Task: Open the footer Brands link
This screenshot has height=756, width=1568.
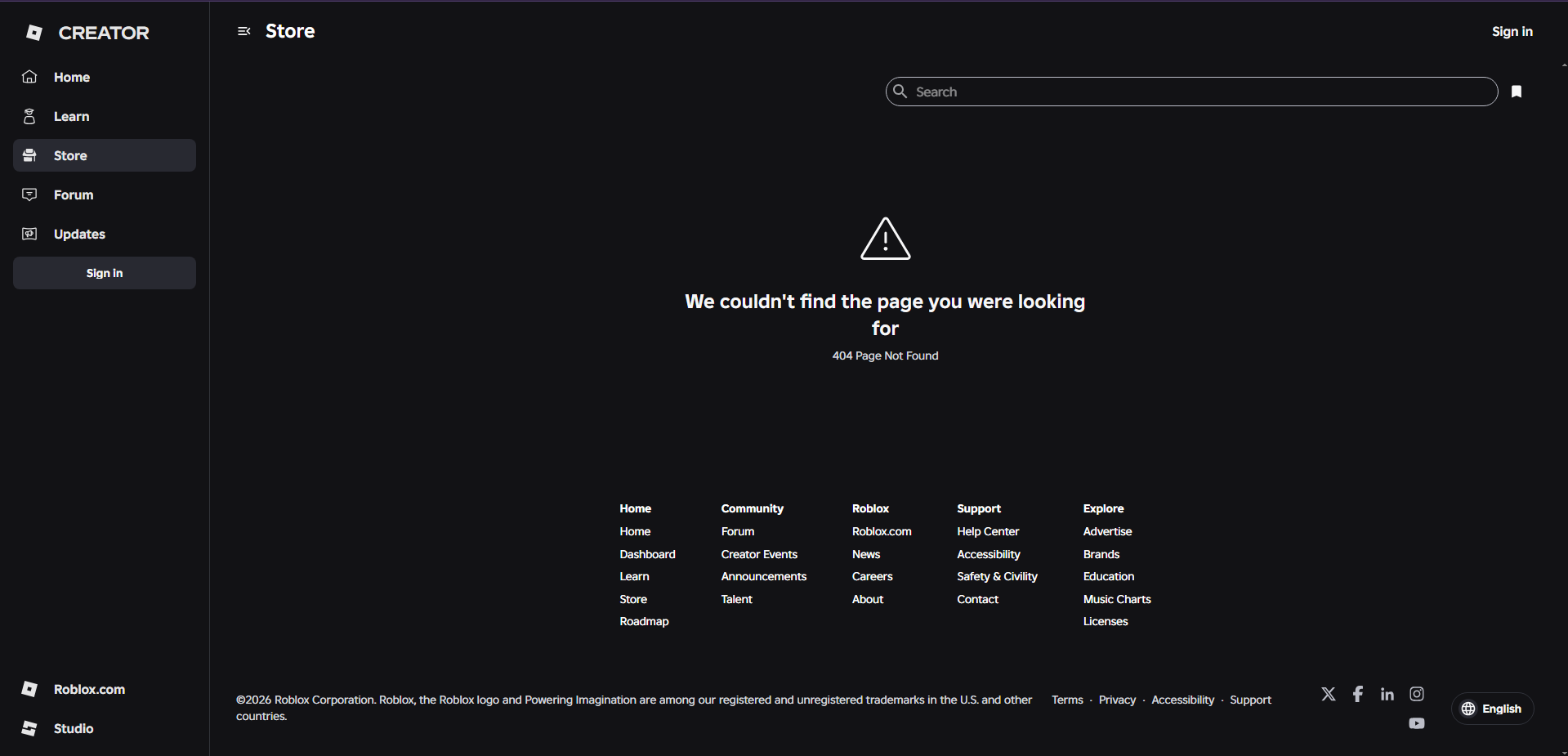Action: click(x=1101, y=554)
